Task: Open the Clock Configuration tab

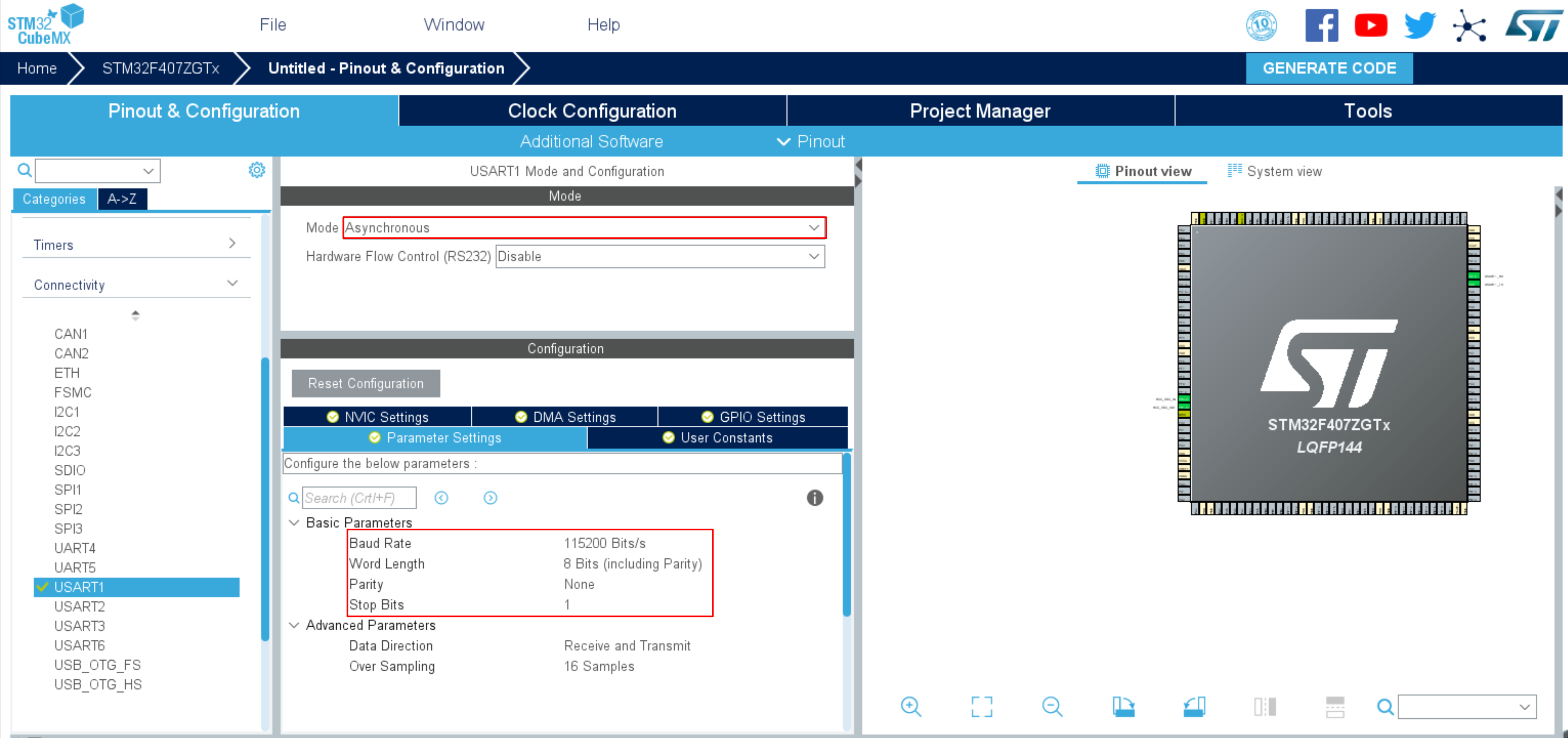Action: pyautogui.click(x=591, y=111)
